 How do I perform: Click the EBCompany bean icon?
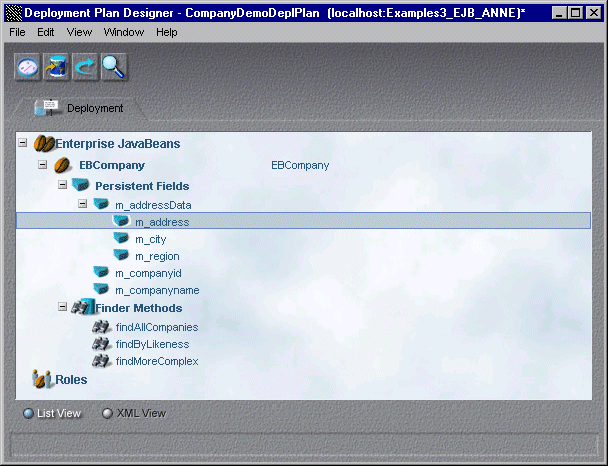62,165
